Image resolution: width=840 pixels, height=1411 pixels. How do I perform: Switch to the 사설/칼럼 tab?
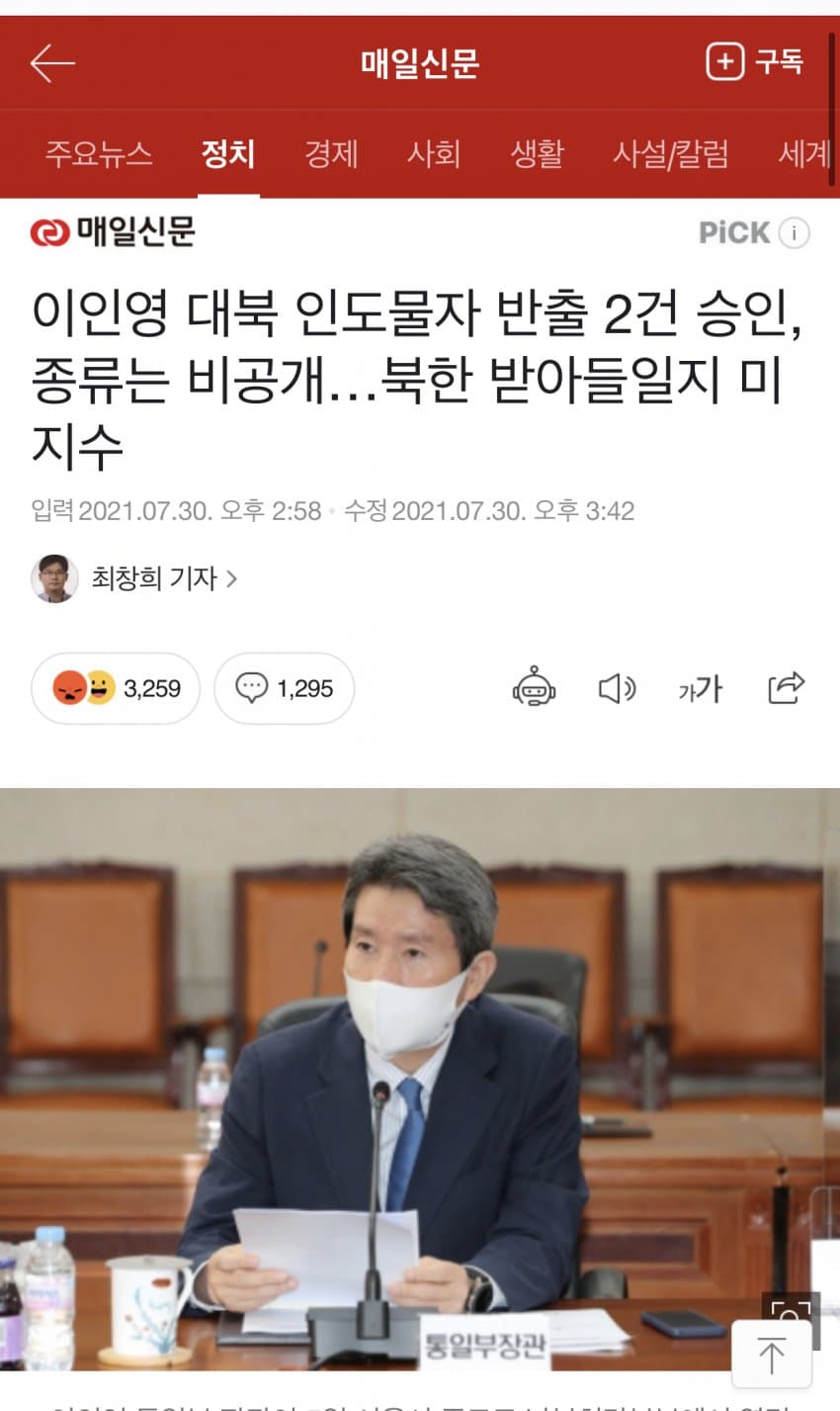[671, 154]
